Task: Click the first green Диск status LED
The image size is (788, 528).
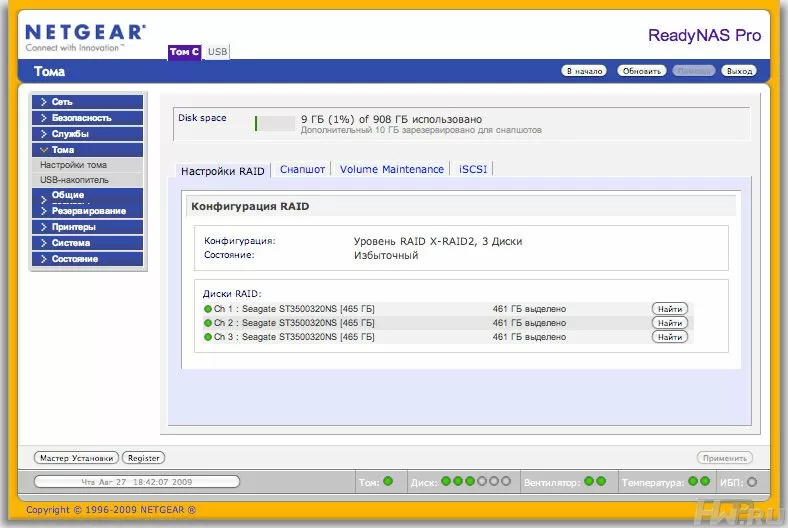Action: tap(446, 481)
